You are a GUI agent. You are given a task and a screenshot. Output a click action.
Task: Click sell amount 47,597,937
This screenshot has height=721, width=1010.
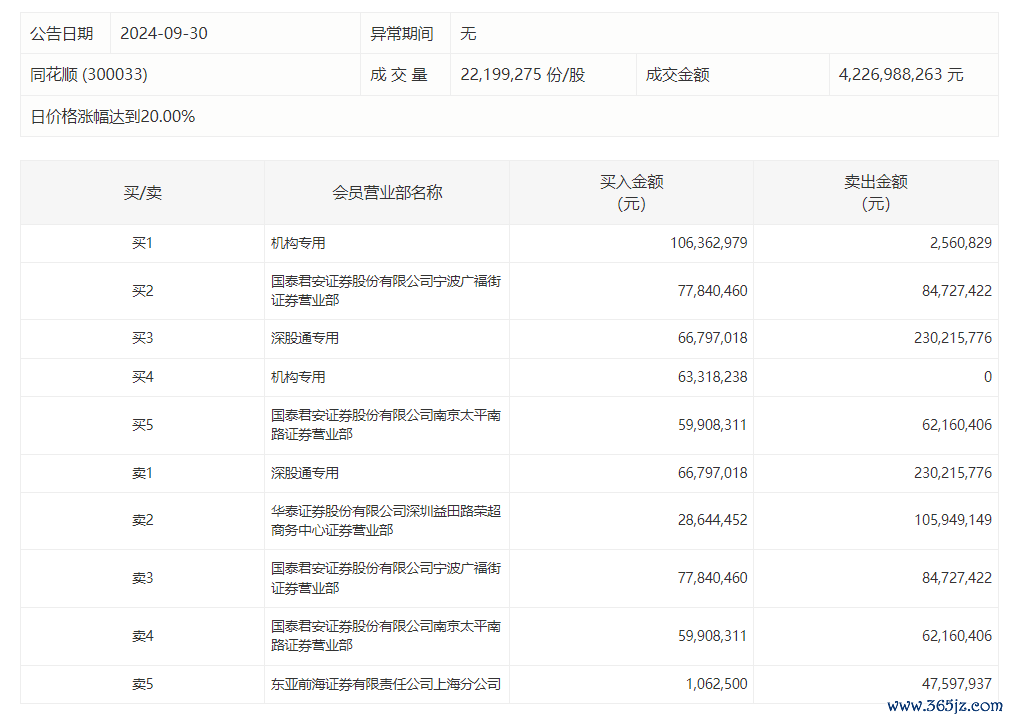[957, 684]
